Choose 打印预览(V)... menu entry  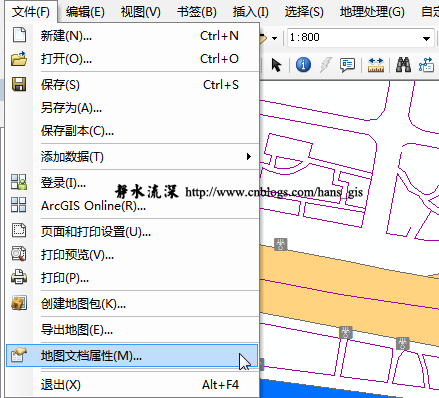[132, 254]
